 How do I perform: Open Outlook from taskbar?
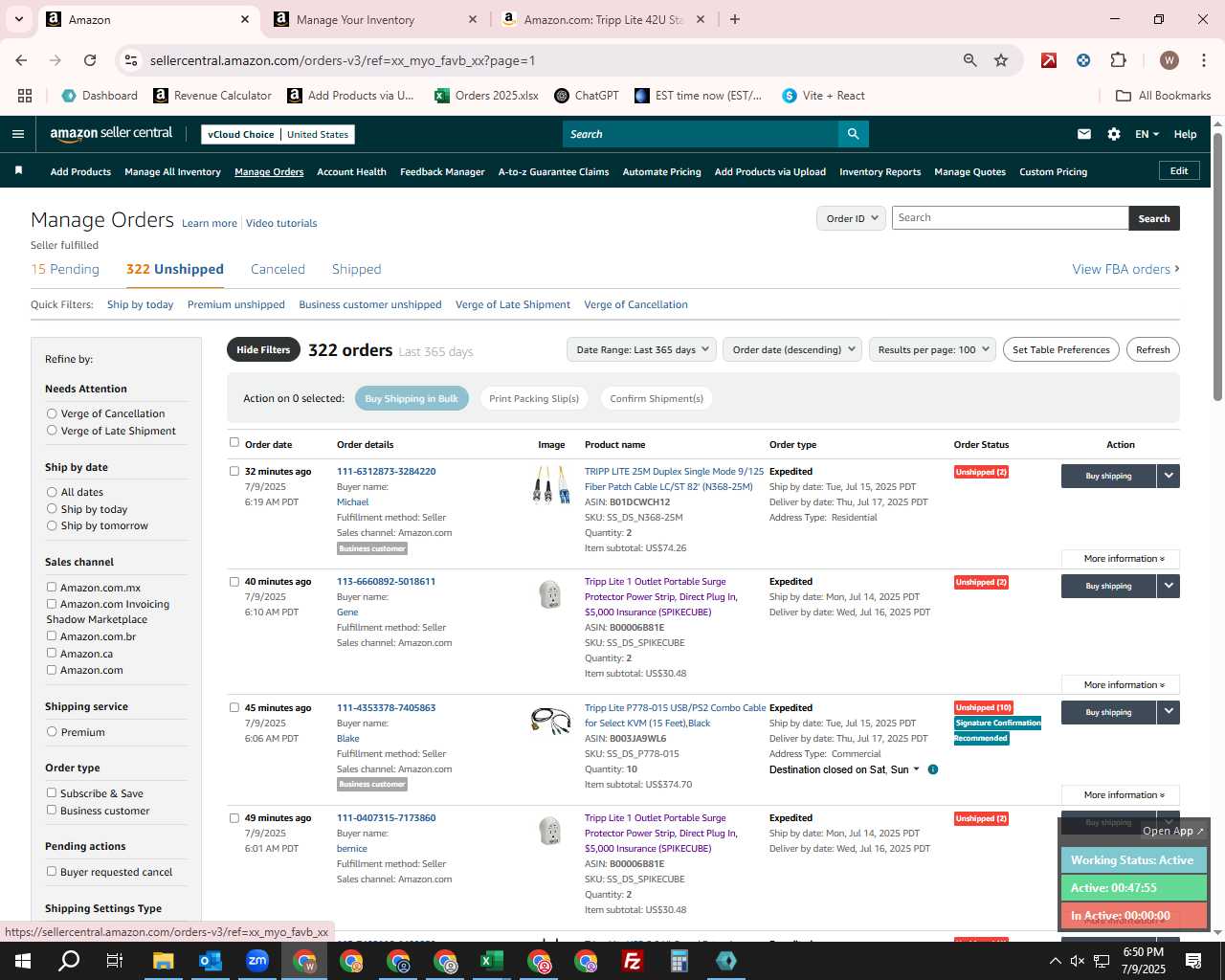pyautogui.click(x=210, y=961)
